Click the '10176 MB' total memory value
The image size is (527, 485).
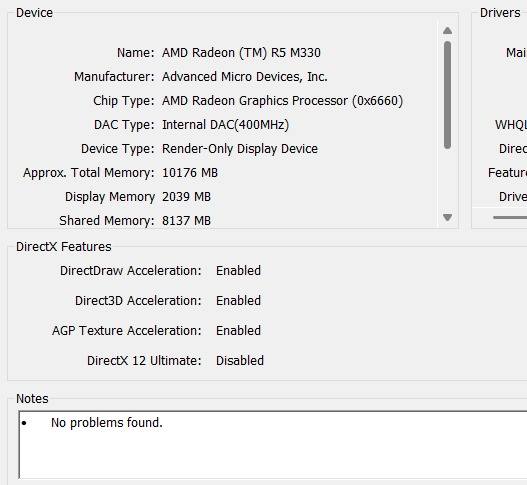tap(190, 173)
